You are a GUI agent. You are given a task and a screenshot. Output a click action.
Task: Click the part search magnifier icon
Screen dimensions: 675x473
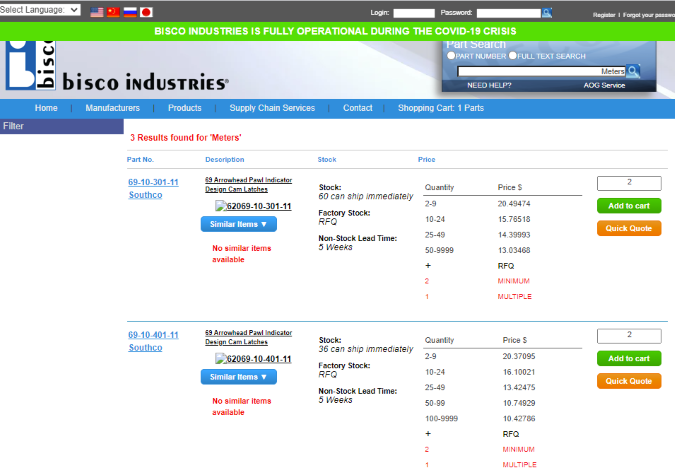click(632, 72)
